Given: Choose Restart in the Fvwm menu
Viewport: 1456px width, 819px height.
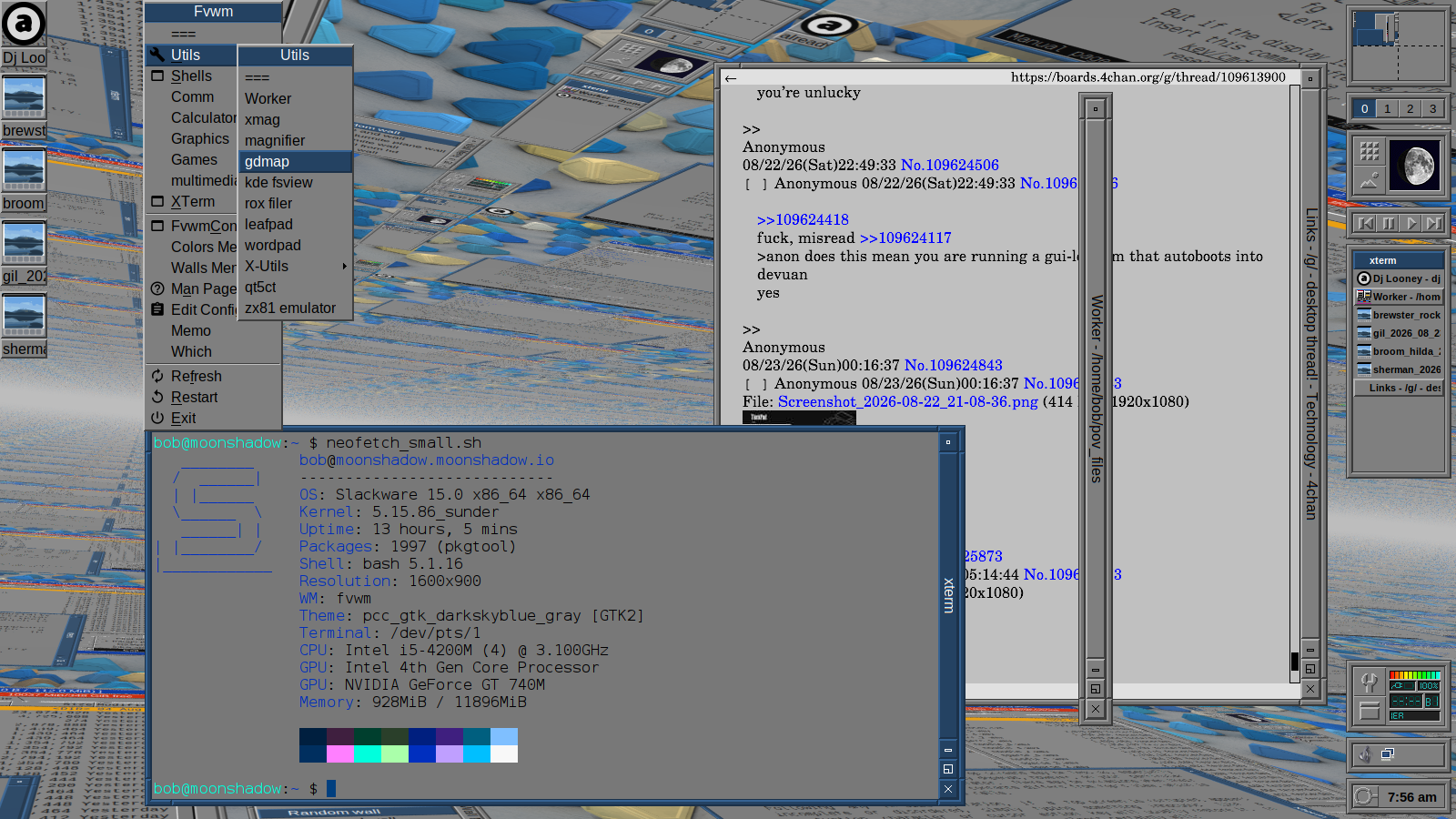Looking at the screenshot, I should (x=213, y=398).
